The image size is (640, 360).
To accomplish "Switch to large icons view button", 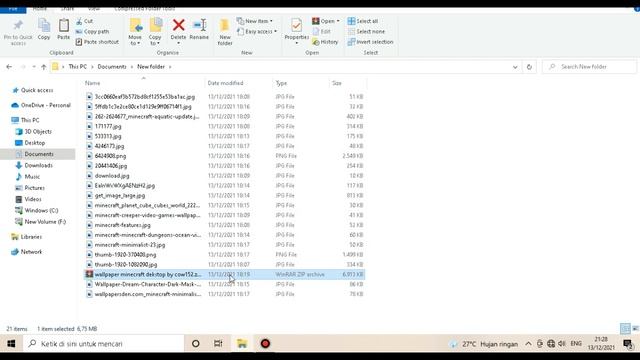I will (635, 328).
